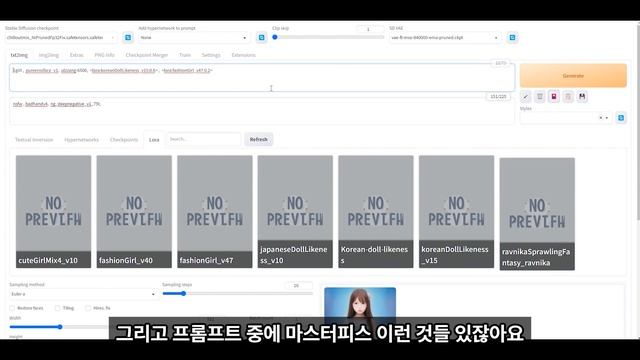Click into the negative prompt text box
Screen dimensions: 640x360
click(x=262, y=111)
